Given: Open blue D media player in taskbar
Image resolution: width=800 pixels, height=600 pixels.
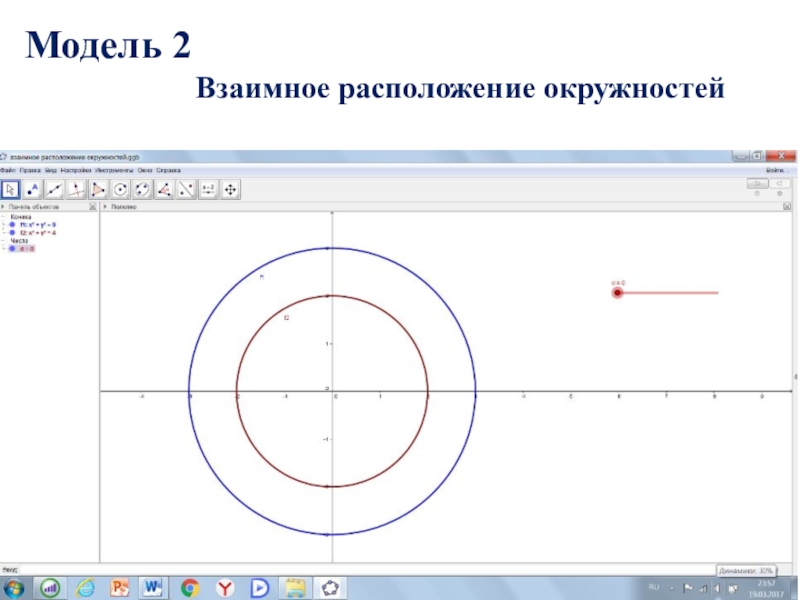Looking at the screenshot, I should 260,588.
